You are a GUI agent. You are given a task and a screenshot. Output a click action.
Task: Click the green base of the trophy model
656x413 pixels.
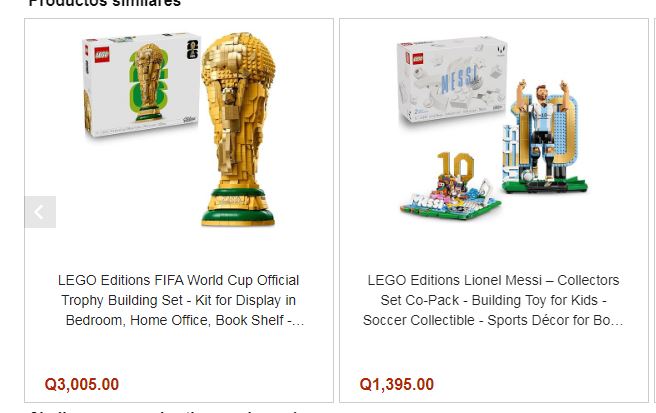(x=238, y=208)
